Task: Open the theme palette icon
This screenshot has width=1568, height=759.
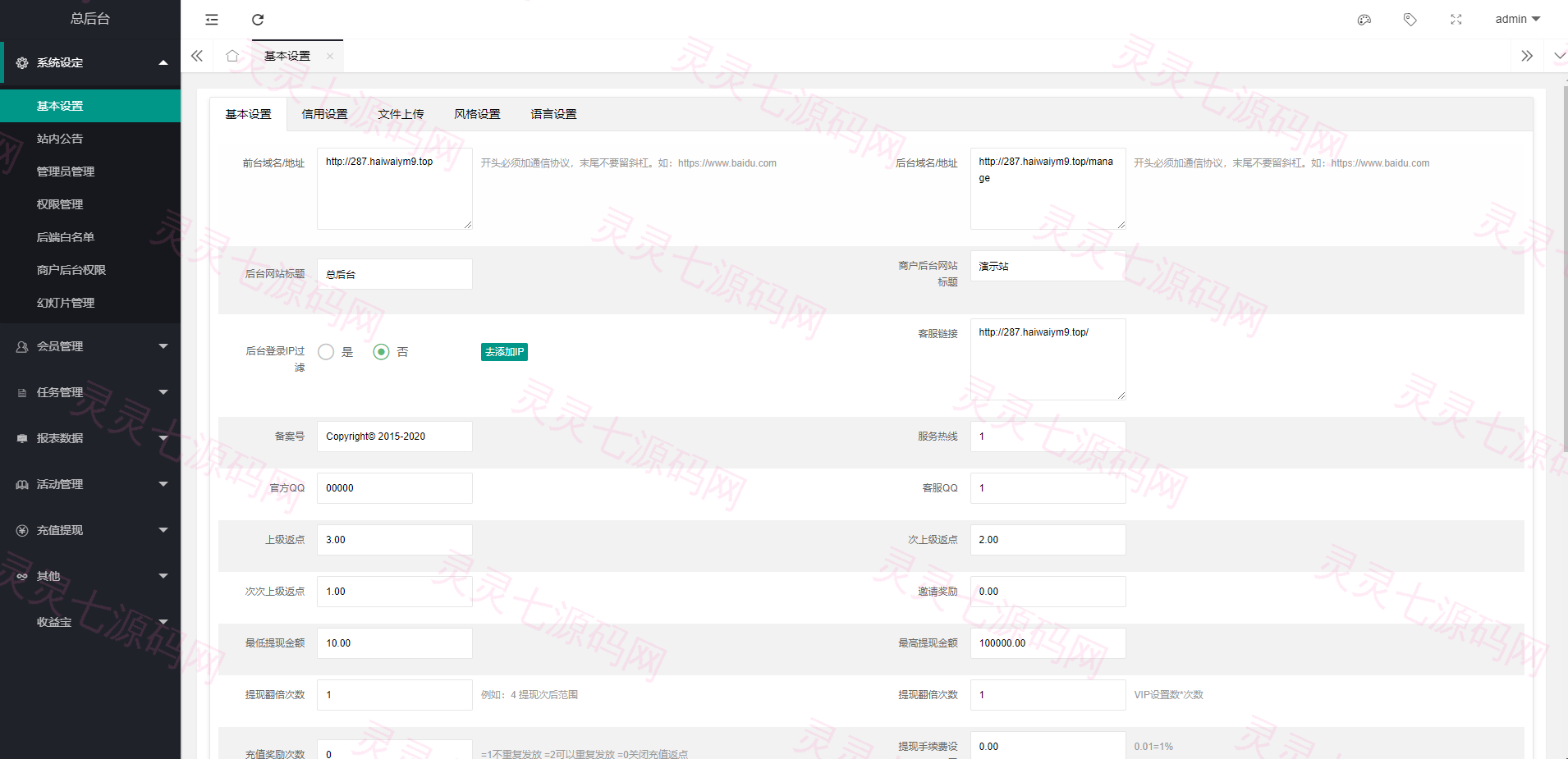Action: click(1364, 20)
